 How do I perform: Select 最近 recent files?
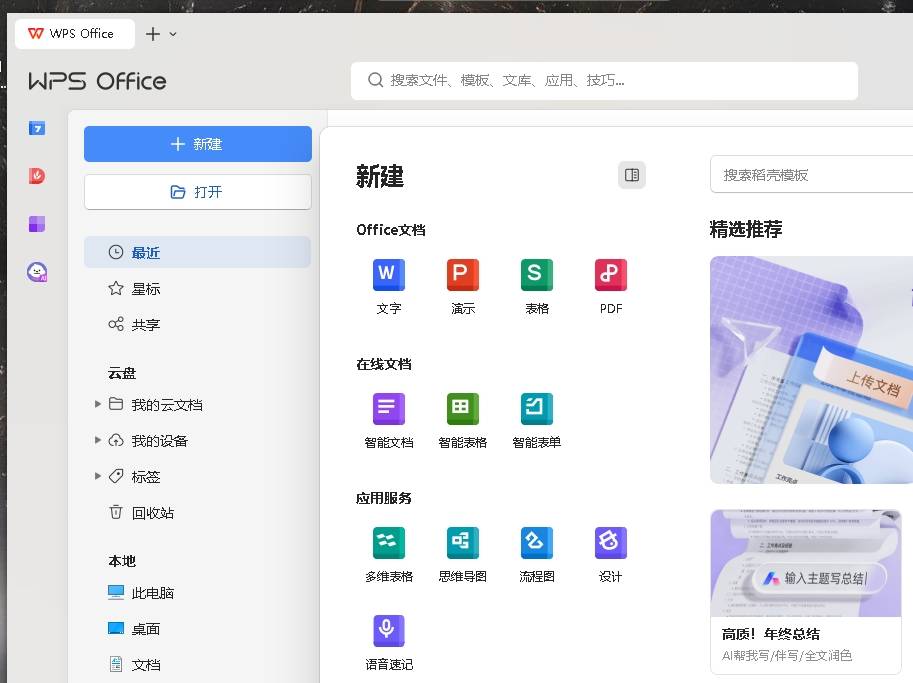[197, 252]
